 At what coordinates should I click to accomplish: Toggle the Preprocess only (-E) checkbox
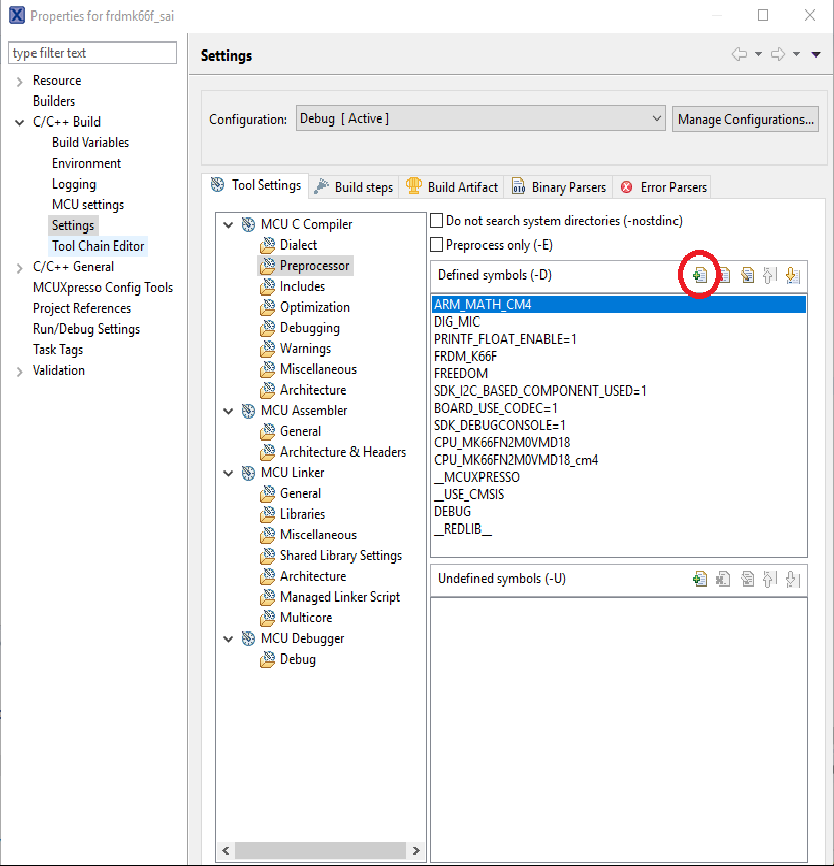[436, 244]
